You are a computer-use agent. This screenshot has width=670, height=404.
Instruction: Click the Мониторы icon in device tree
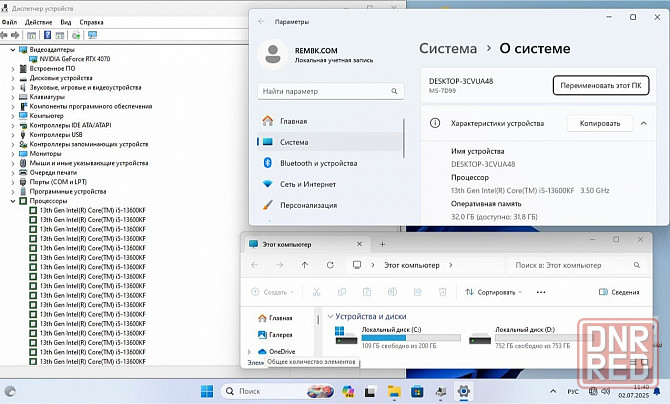coord(23,153)
